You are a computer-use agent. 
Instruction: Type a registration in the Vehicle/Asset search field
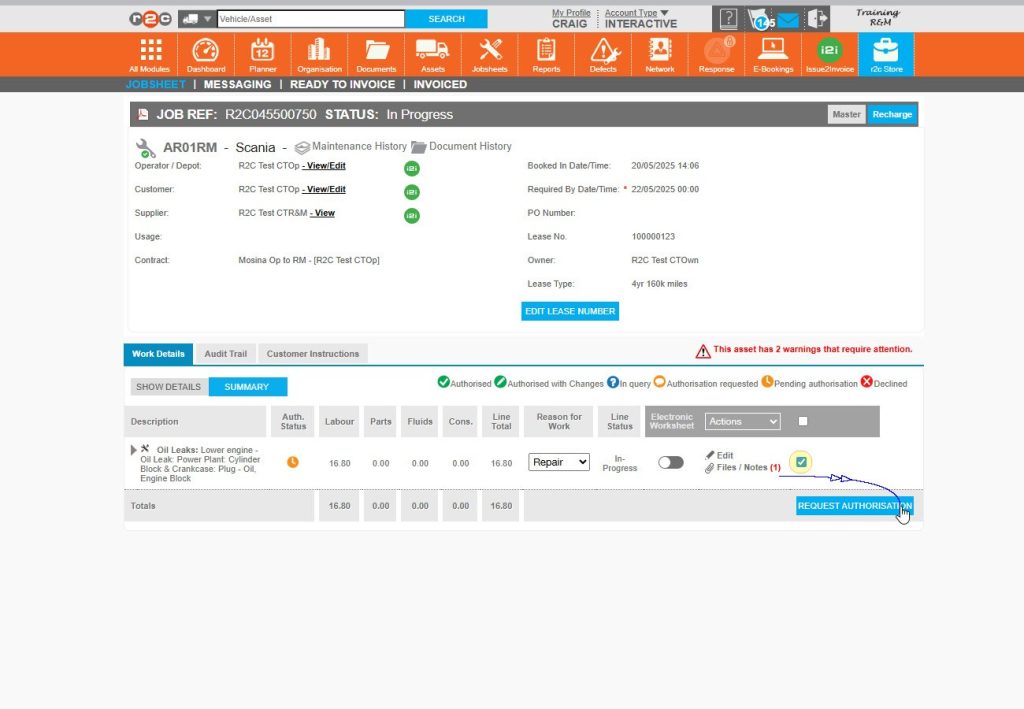pos(310,18)
